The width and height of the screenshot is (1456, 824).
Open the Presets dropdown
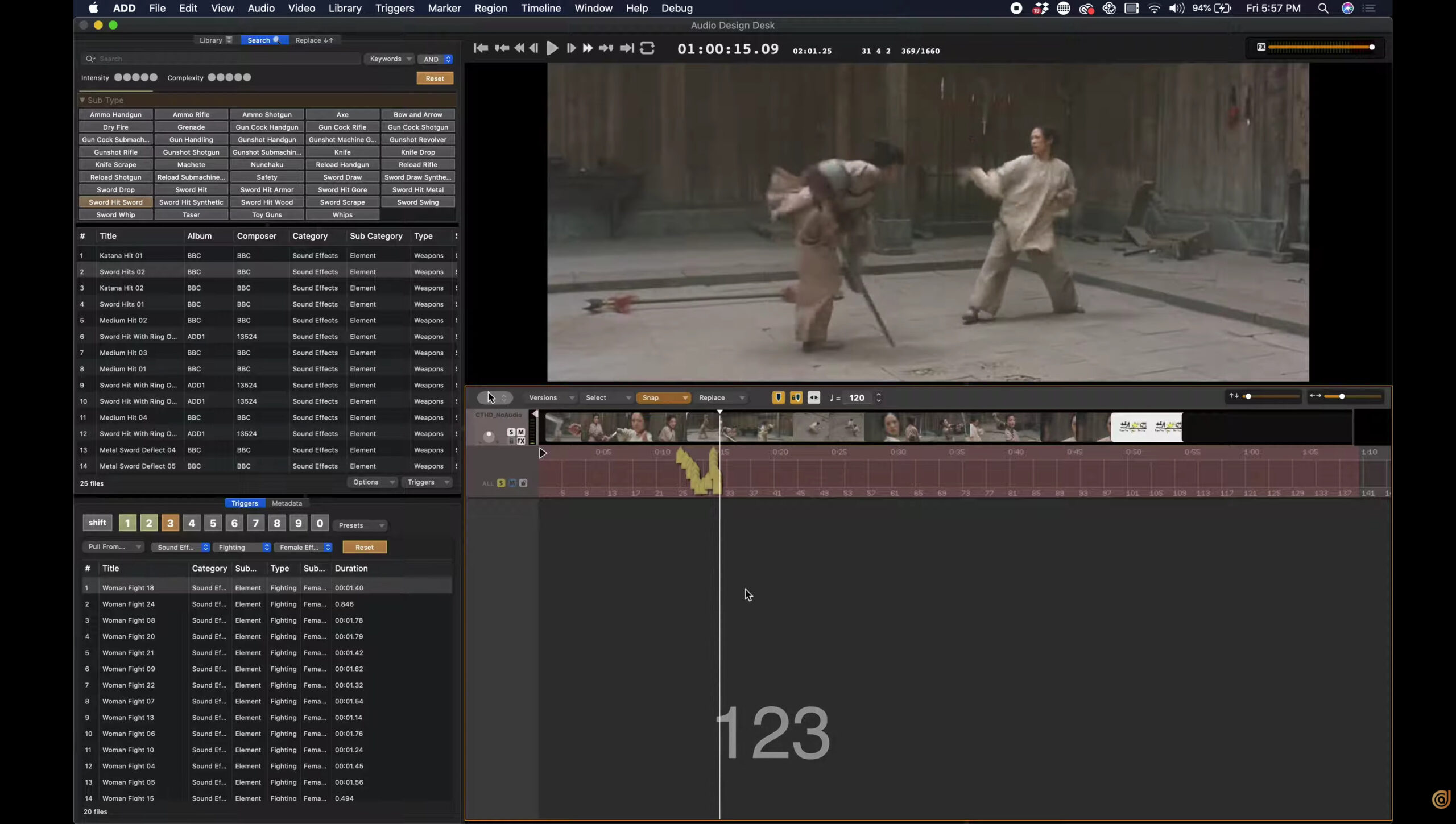click(361, 525)
